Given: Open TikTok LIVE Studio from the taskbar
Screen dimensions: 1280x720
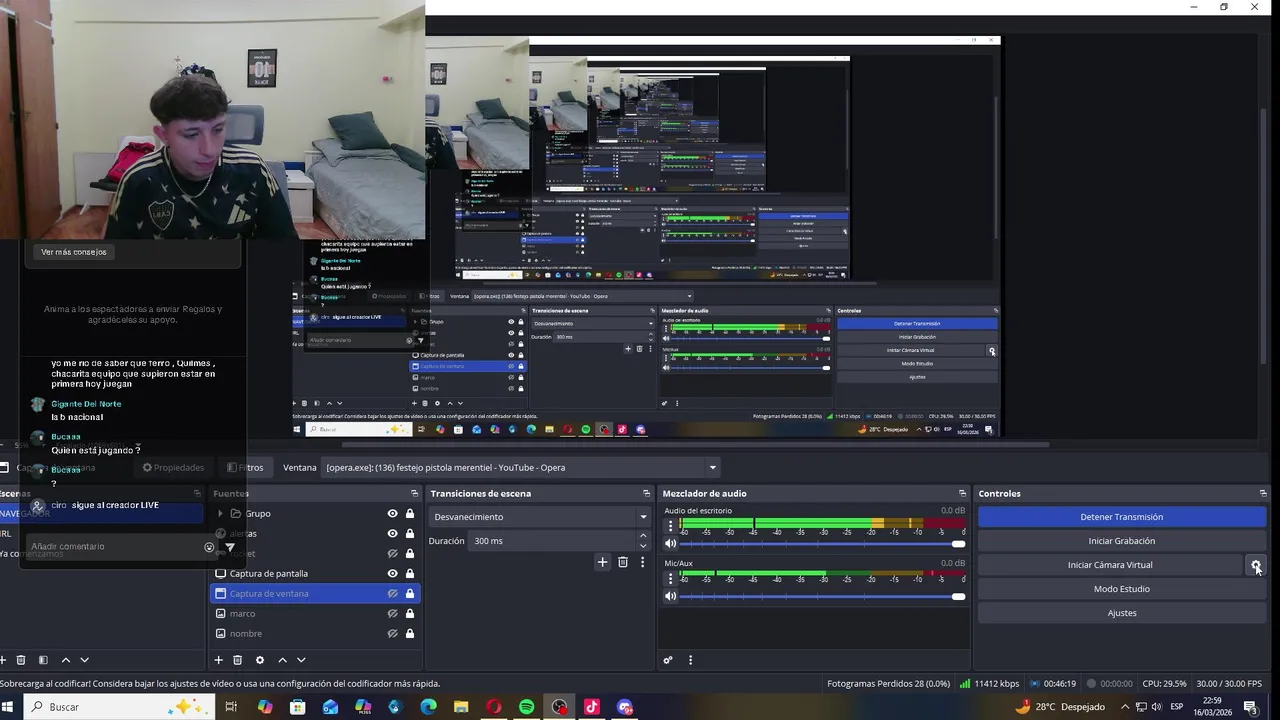Looking at the screenshot, I should click(x=592, y=707).
